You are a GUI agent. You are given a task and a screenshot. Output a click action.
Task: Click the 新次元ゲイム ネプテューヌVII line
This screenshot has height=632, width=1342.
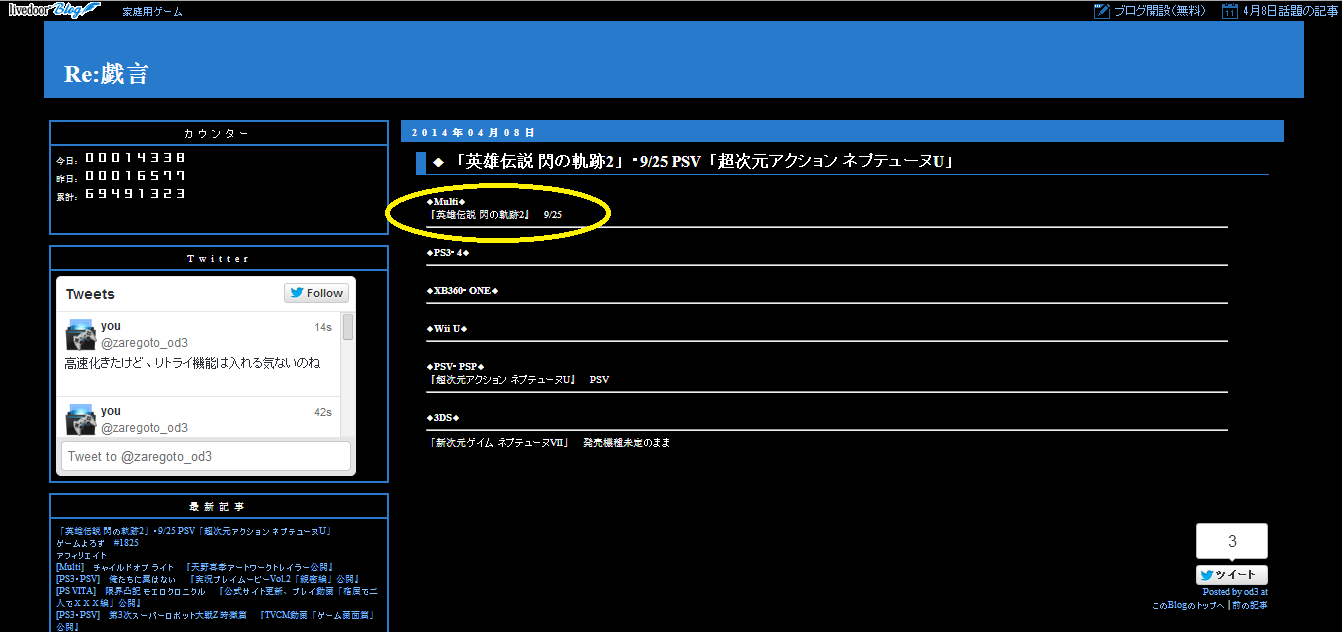coord(549,442)
